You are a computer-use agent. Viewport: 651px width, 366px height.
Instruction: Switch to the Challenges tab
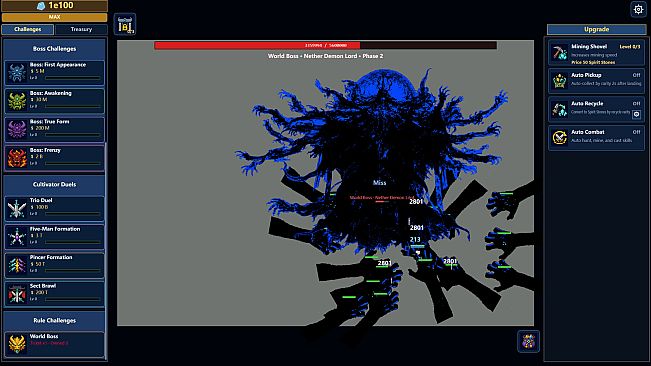[28, 29]
